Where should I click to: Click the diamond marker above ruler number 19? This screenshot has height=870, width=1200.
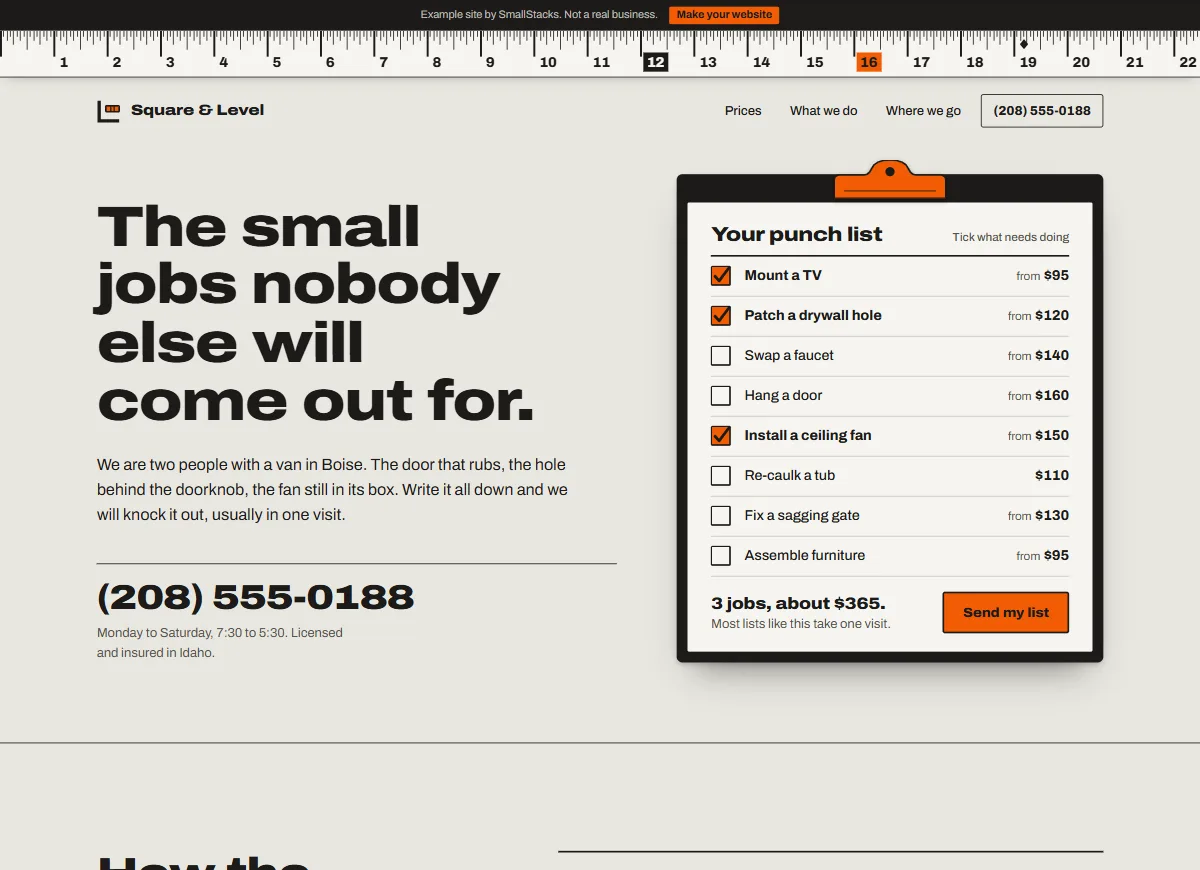pos(1024,44)
